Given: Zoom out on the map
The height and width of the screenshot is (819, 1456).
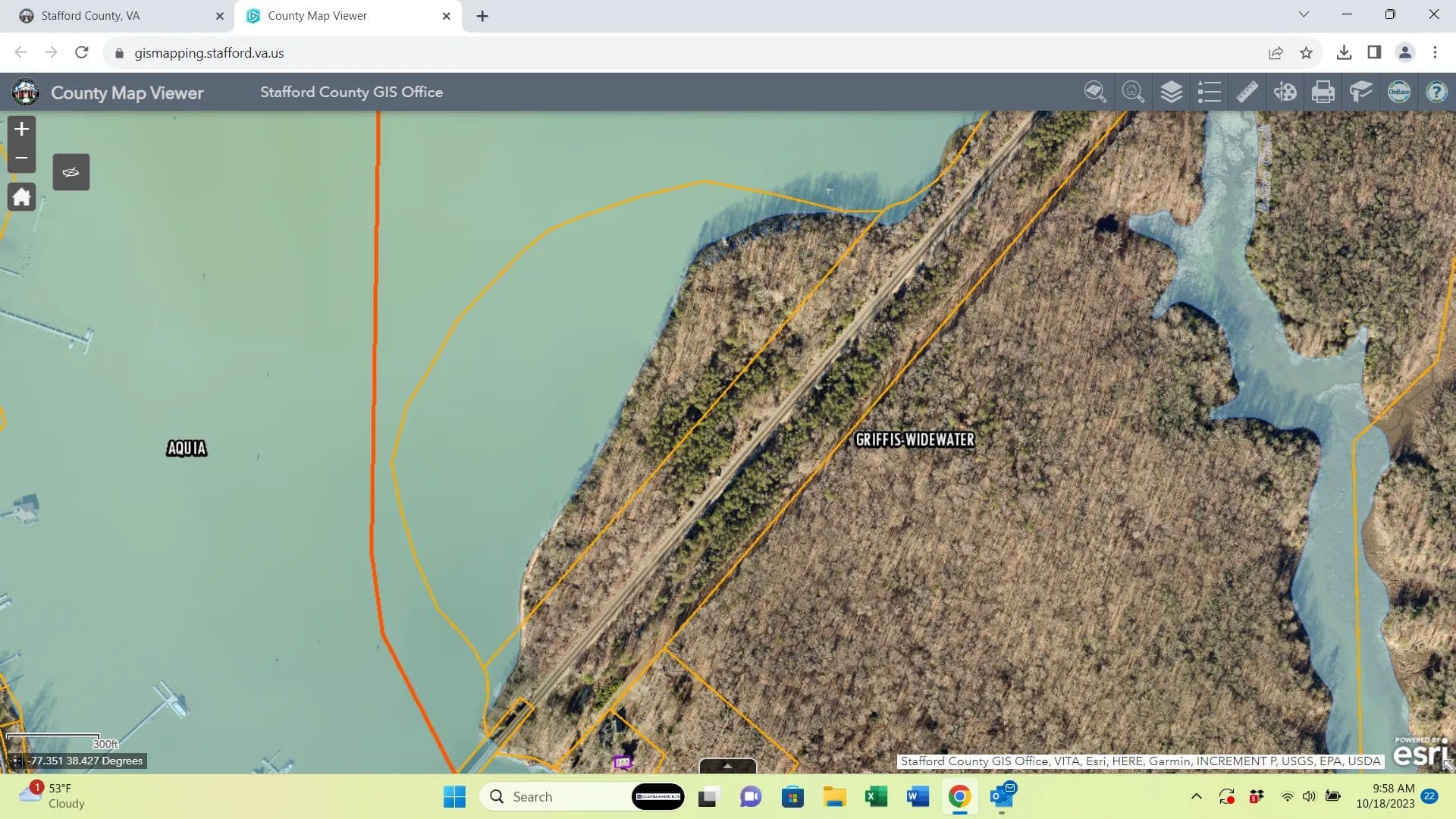Looking at the screenshot, I should (x=21, y=158).
